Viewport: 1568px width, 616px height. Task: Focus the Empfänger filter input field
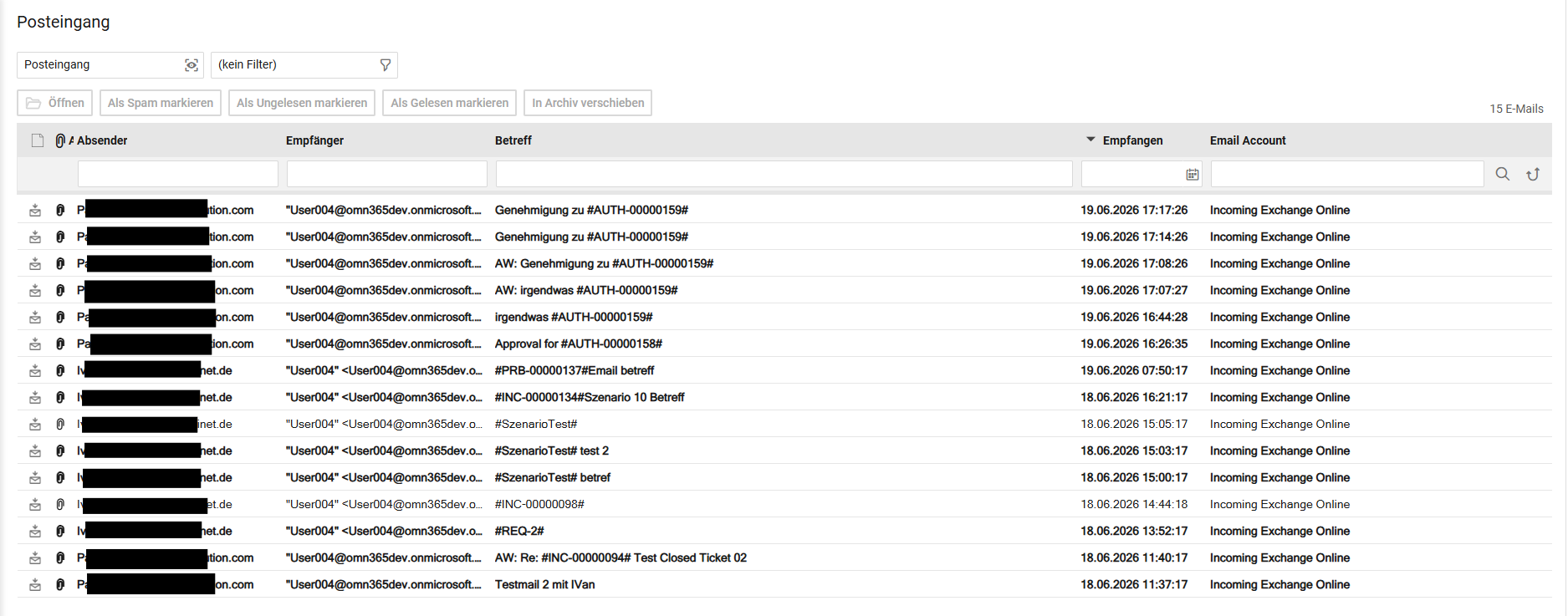[387, 174]
